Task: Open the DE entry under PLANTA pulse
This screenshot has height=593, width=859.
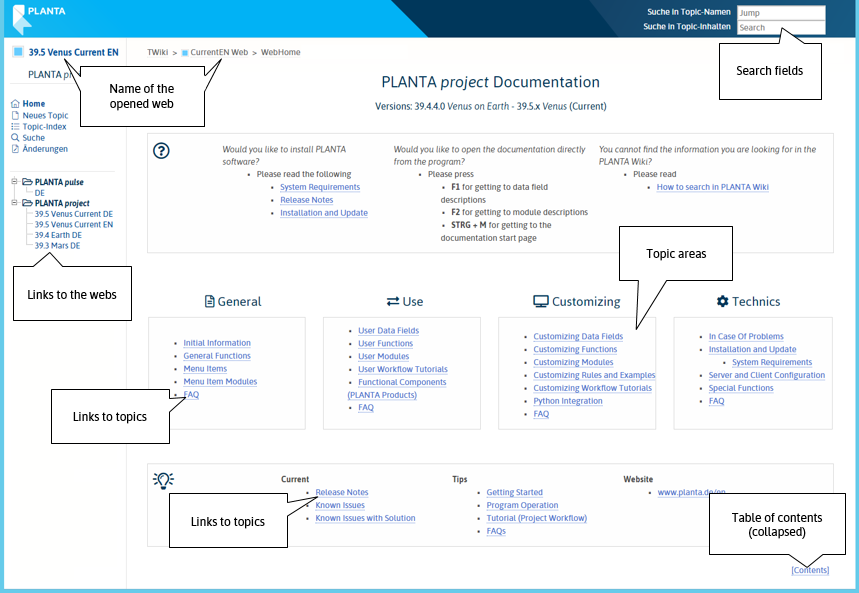Action: (x=39, y=193)
